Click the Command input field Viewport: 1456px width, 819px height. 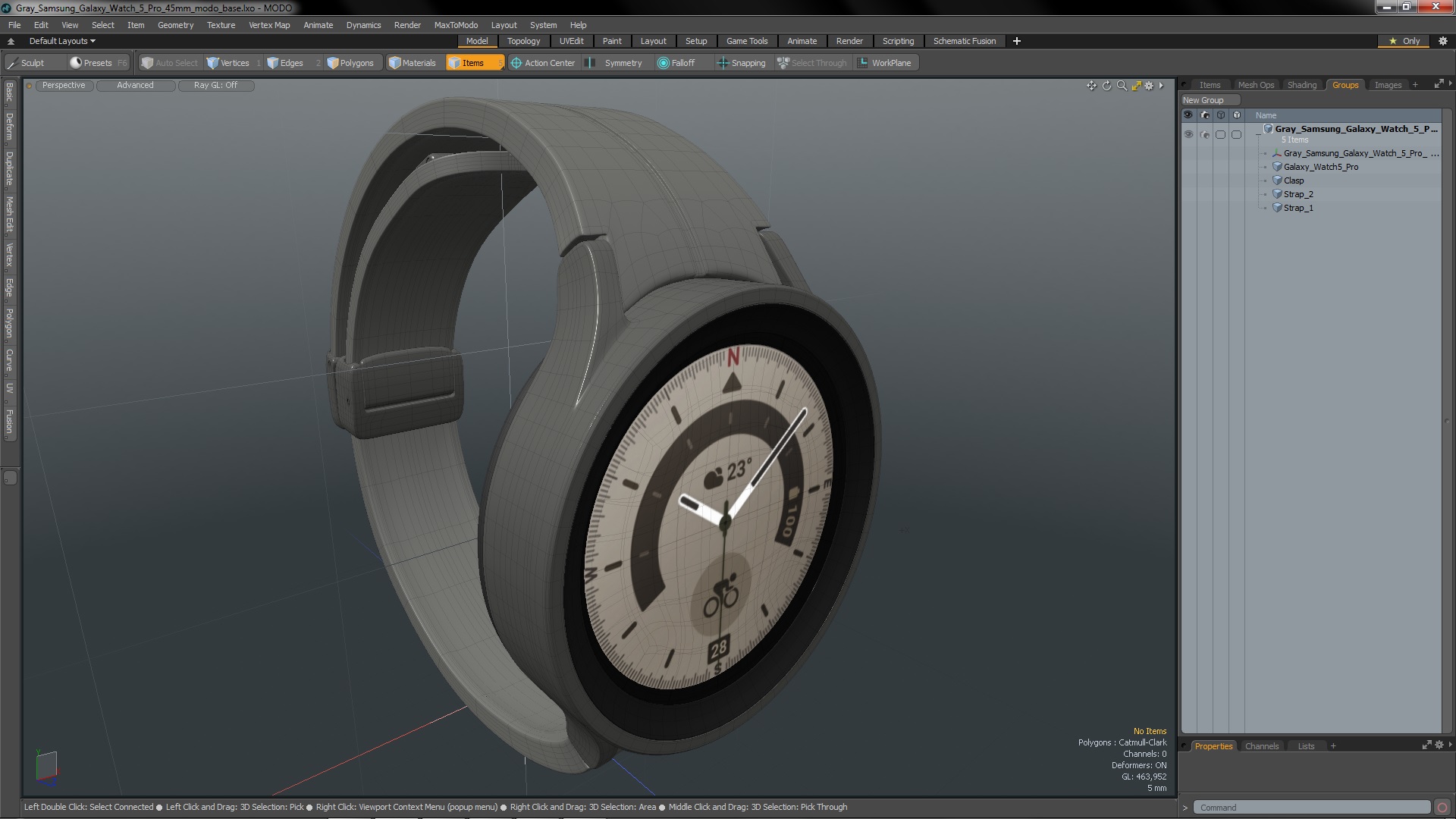(1312, 808)
